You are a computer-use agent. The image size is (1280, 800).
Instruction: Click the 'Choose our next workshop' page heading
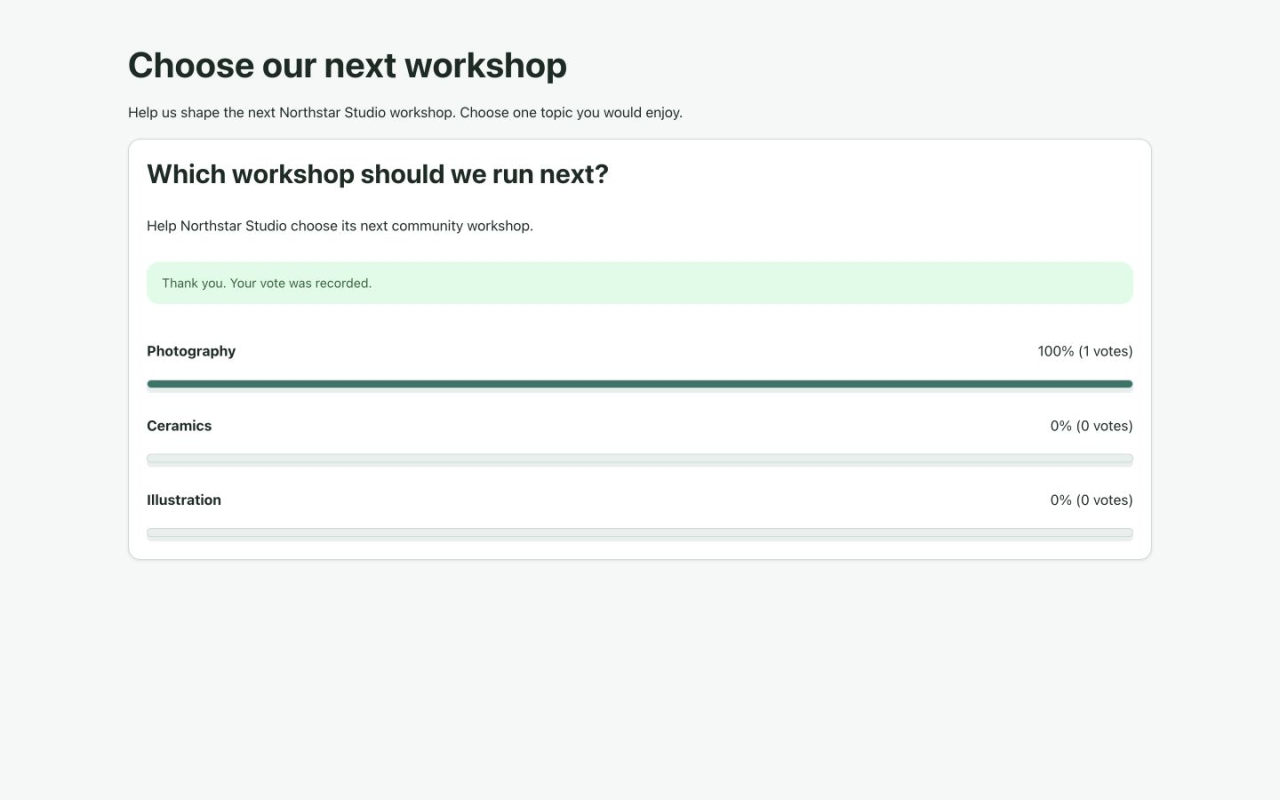click(347, 65)
